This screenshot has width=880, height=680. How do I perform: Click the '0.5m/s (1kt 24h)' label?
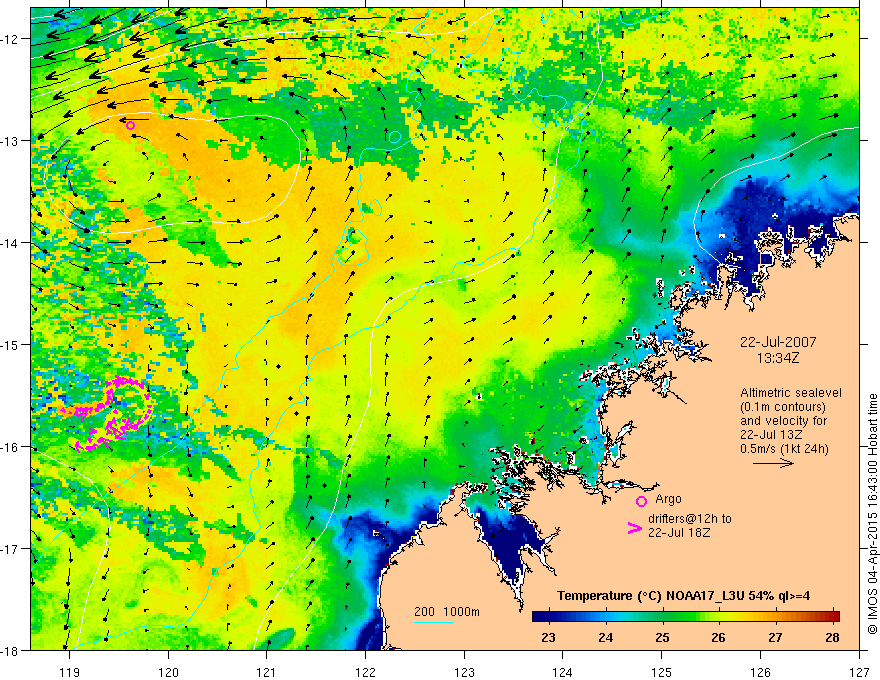784,449
